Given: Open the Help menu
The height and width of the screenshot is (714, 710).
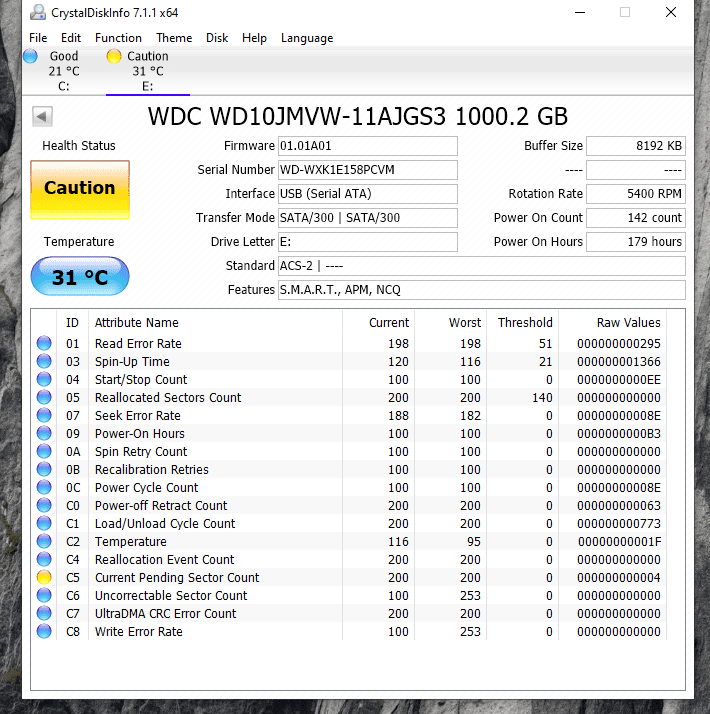Looking at the screenshot, I should [254, 38].
